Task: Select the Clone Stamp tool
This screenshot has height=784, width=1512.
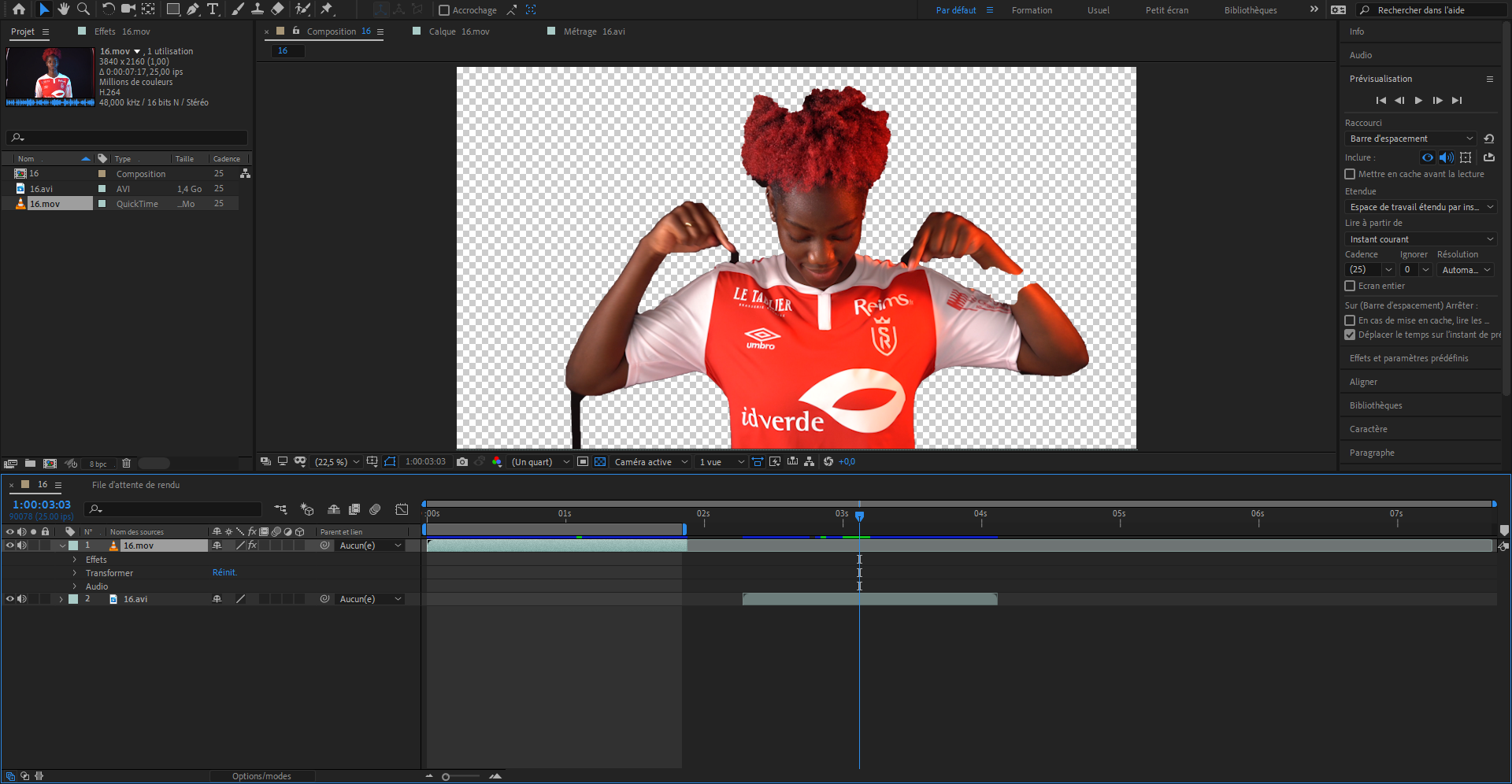Action: (x=258, y=9)
